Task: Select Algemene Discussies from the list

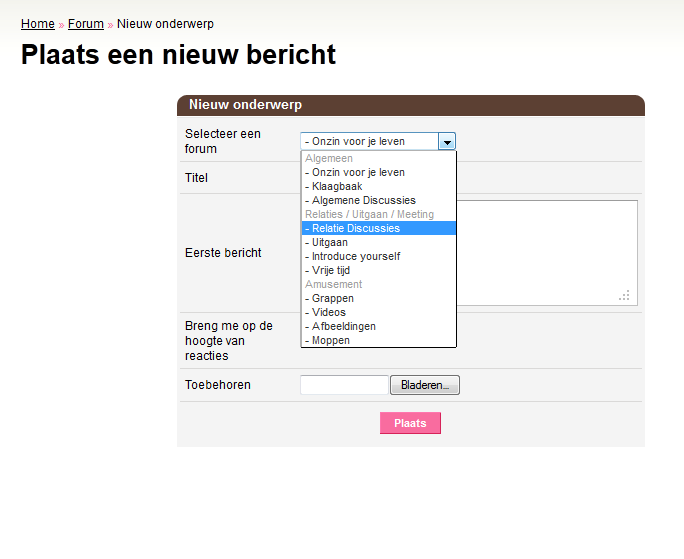Action: pyautogui.click(x=379, y=200)
